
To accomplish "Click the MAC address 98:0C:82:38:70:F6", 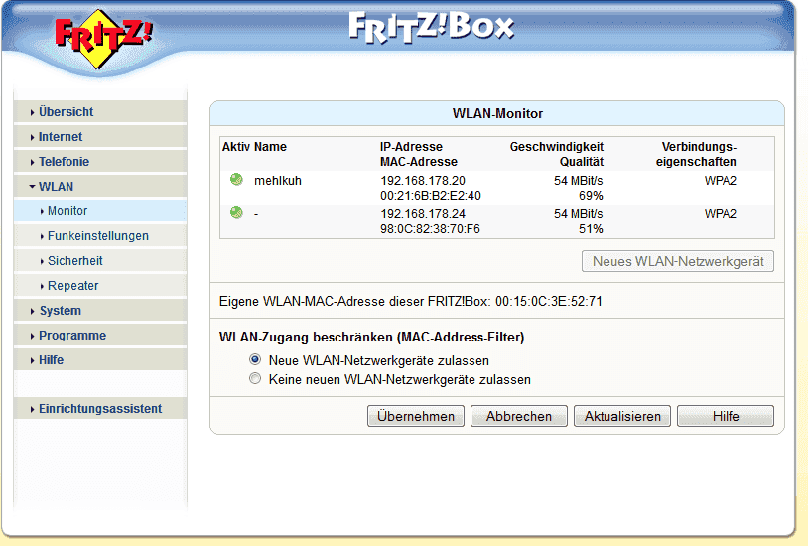I will click(x=430, y=229).
